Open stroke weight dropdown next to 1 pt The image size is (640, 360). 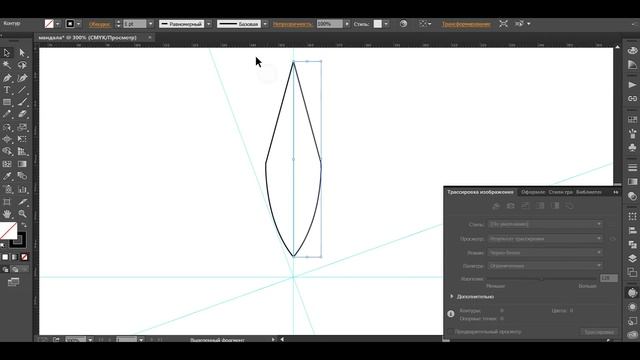pos(151,24)
